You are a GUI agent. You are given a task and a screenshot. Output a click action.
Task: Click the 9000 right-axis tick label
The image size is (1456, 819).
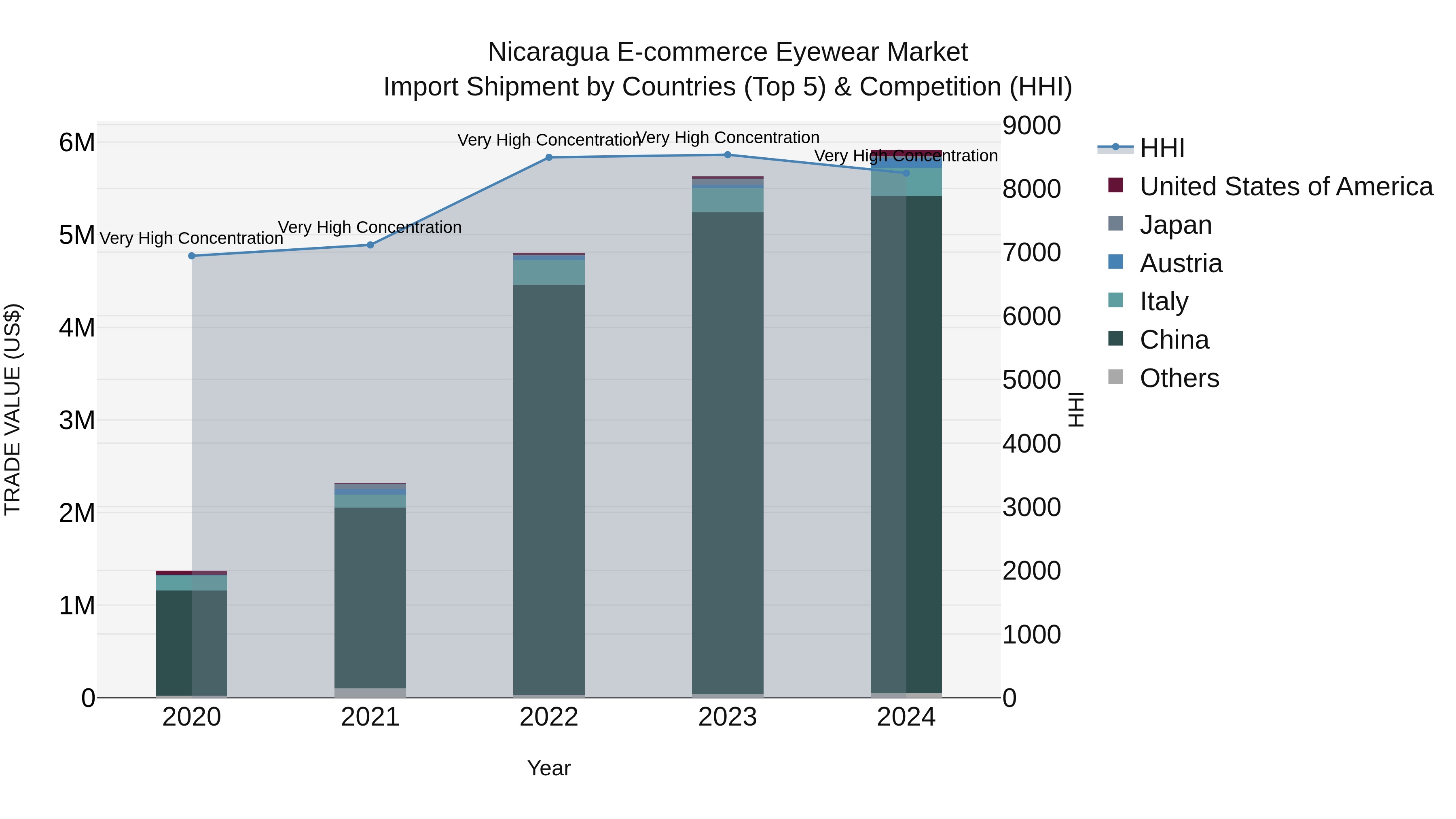(x=1032, y=125)
